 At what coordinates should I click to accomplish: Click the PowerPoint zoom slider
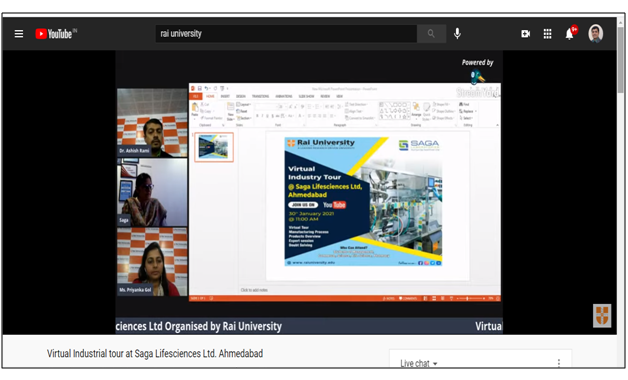[x=470, y=298]
